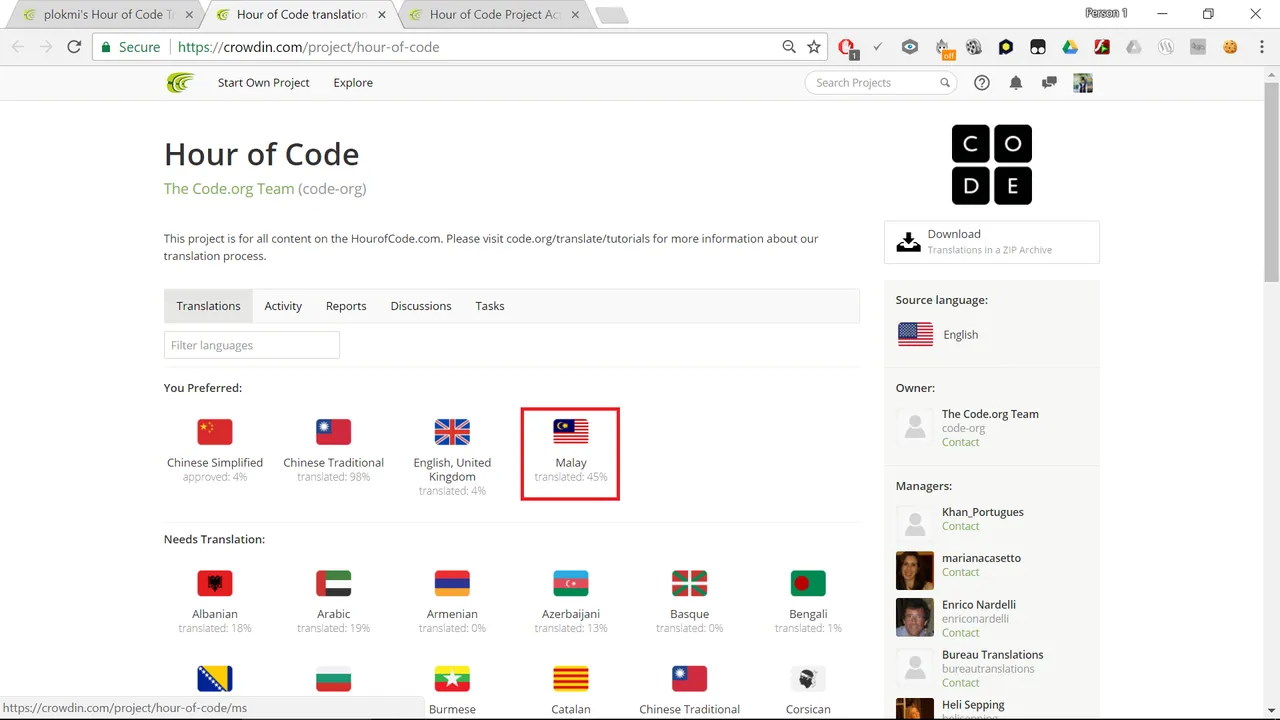Open the help question mark icon

(x=982, y=83)
